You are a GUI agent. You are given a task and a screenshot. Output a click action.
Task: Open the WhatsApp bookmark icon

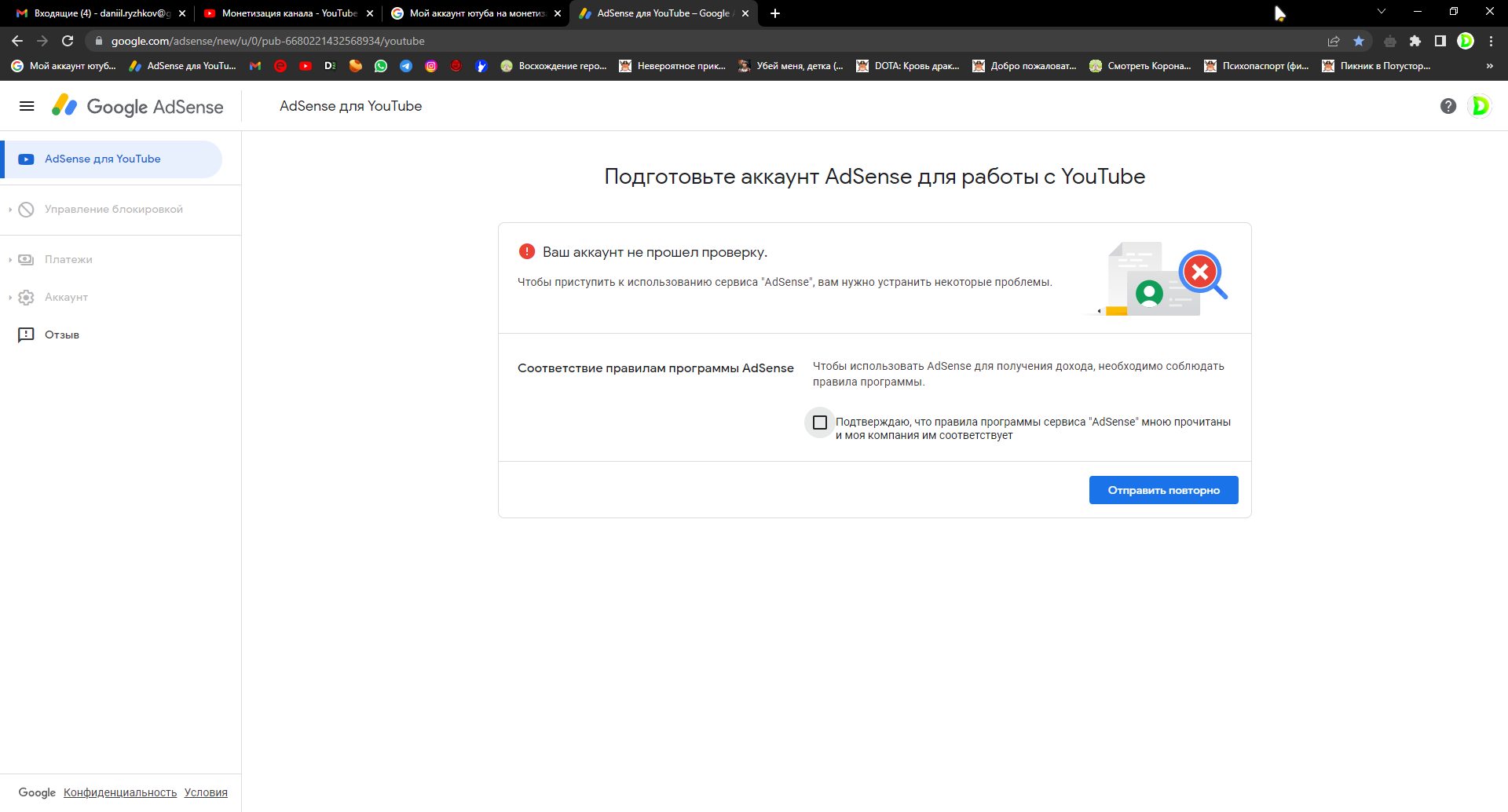(x=381, y=66)
